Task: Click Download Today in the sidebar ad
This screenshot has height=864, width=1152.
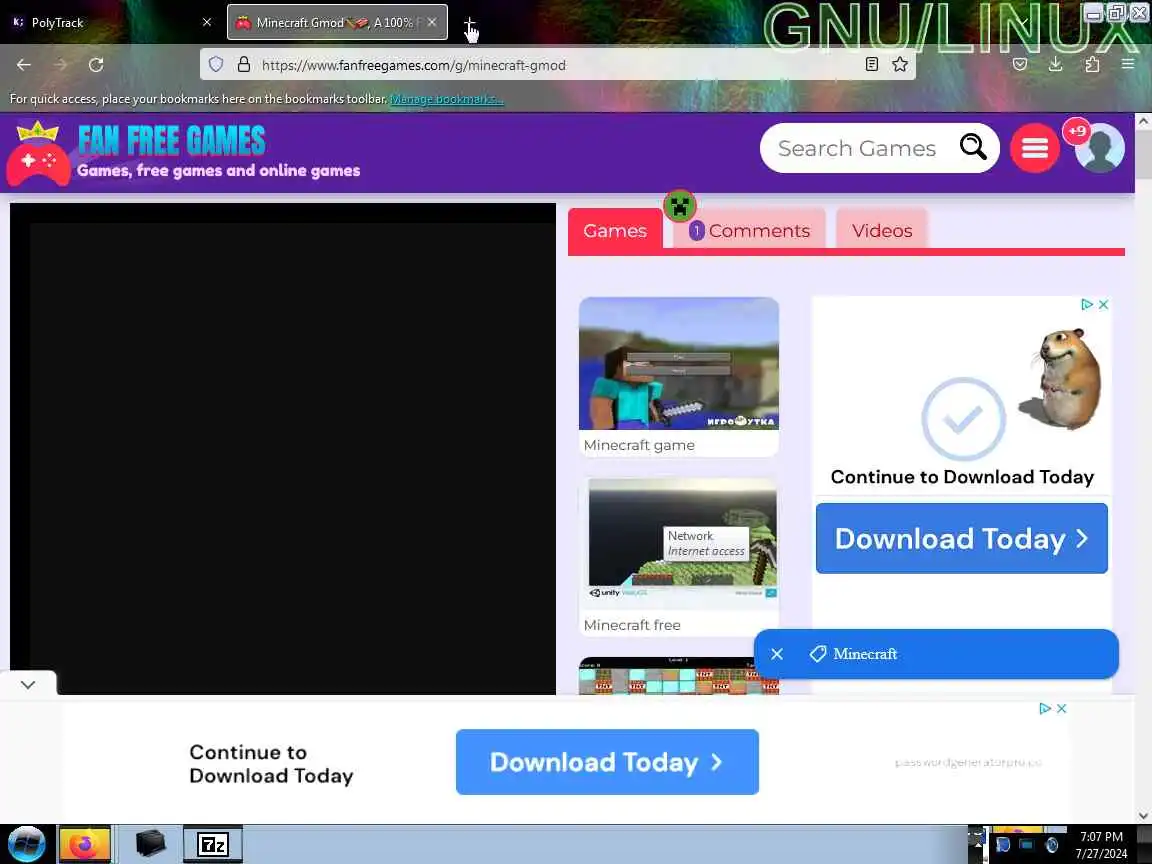Action: [x=962, y=539]
